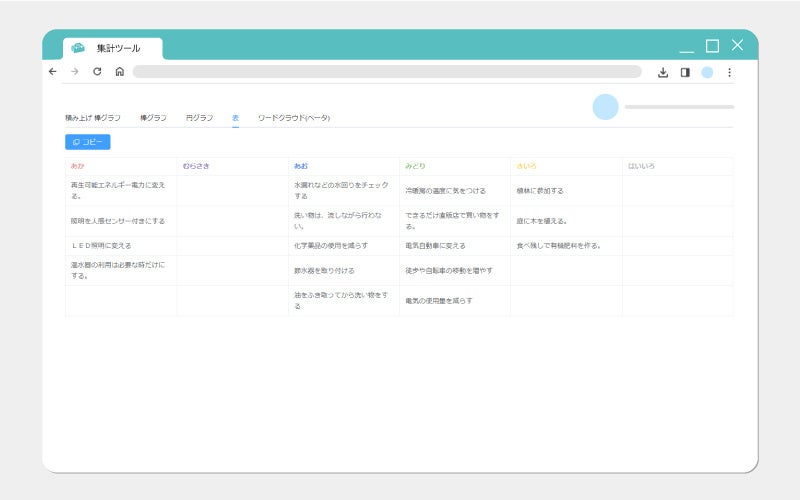Select the 表 tab
Image resolution: width=800 pixels, height=500 pixels.
click(x=235, y=118)
